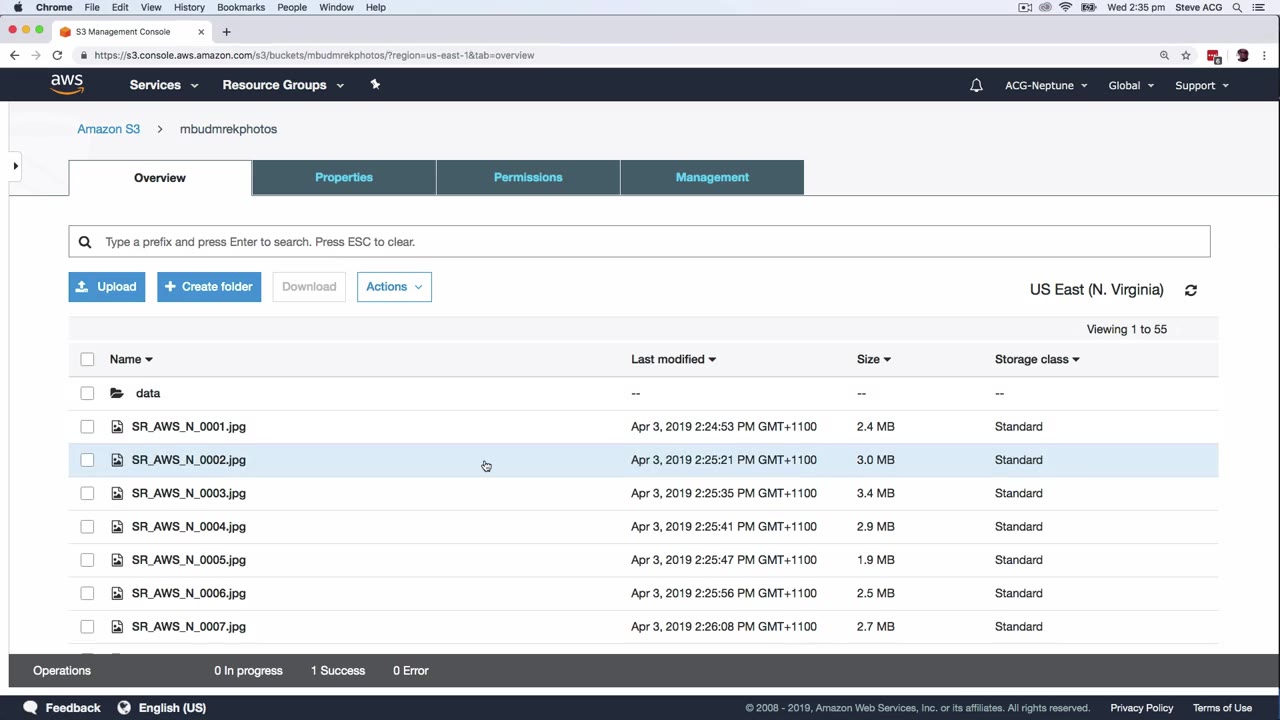
Task: Click the search magnifier icon in prefix box
Action: [x=85, y=242]
